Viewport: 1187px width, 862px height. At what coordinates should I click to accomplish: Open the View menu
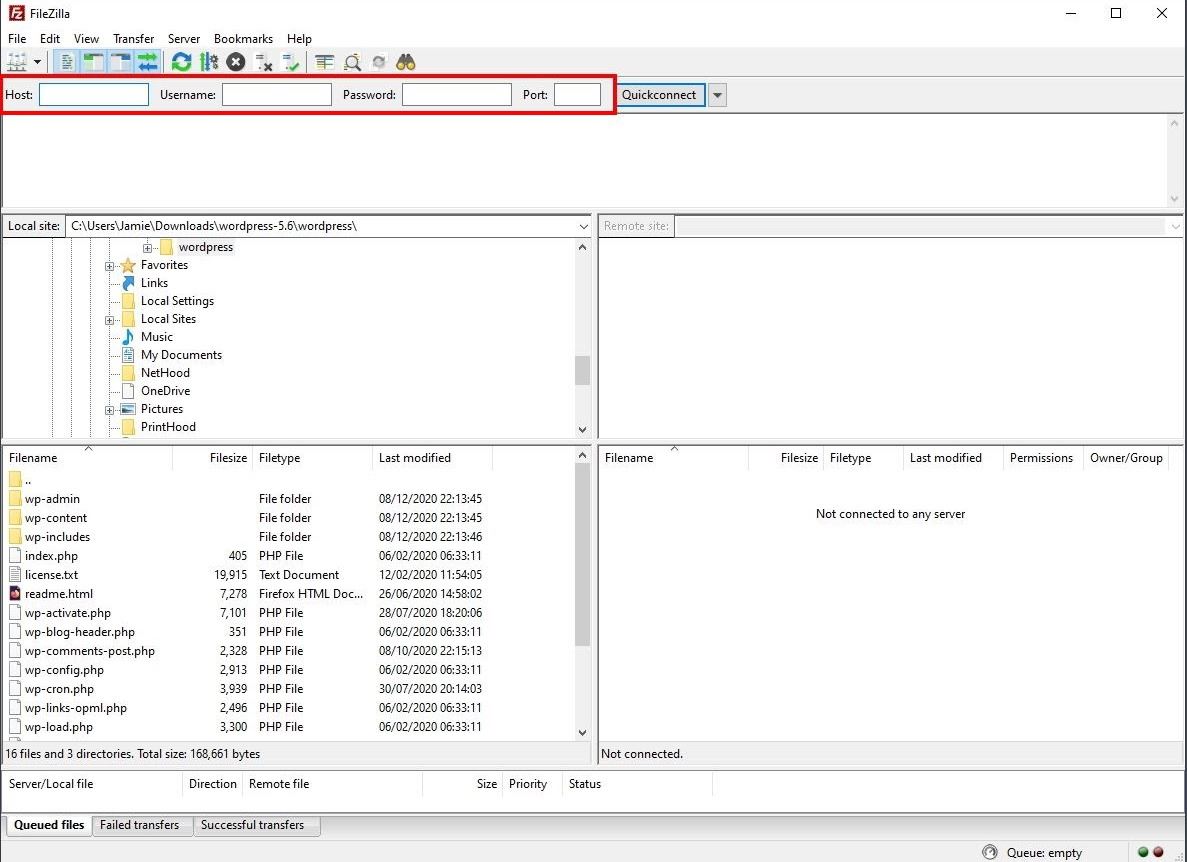click(86, 39)
